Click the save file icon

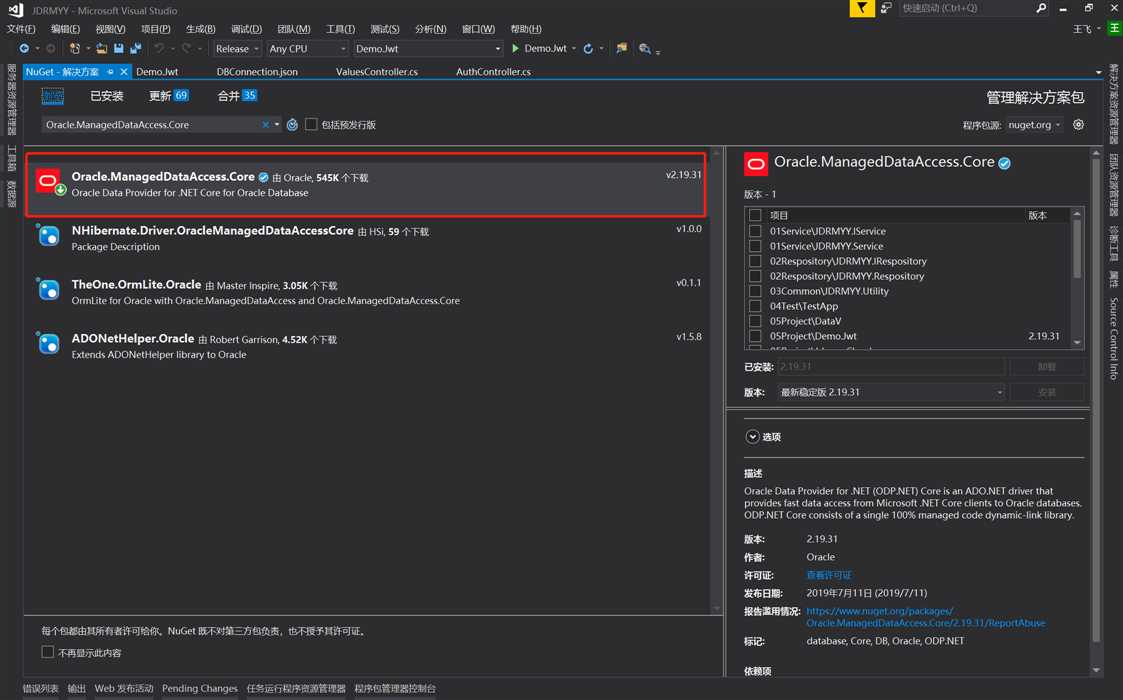pyautogui.click(x=119, y=49)
